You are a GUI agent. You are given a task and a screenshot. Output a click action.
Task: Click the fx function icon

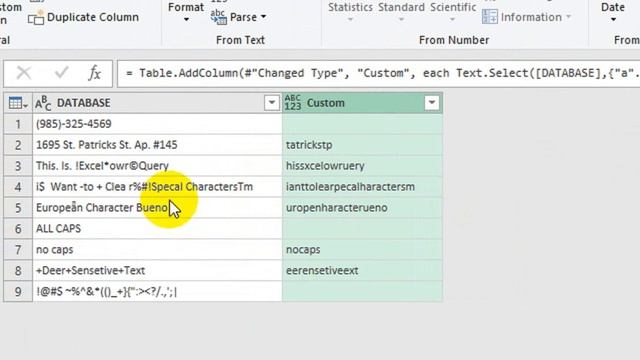point(94,73)
